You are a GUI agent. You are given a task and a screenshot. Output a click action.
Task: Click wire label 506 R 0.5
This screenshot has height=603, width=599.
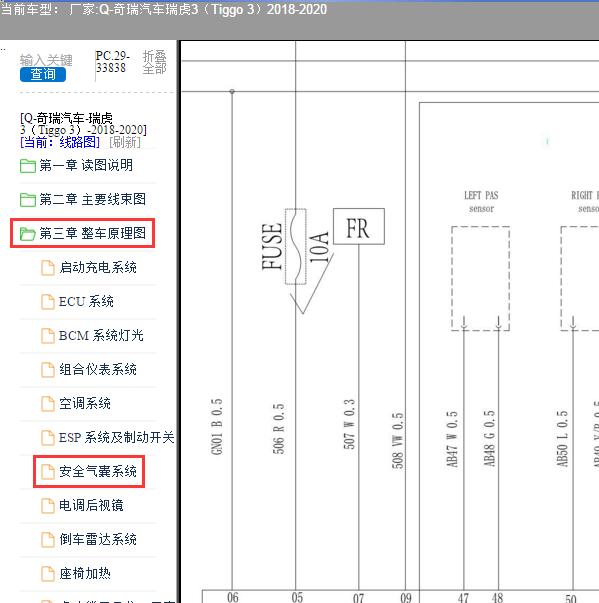pyautogui.click(x=278, y=428)
